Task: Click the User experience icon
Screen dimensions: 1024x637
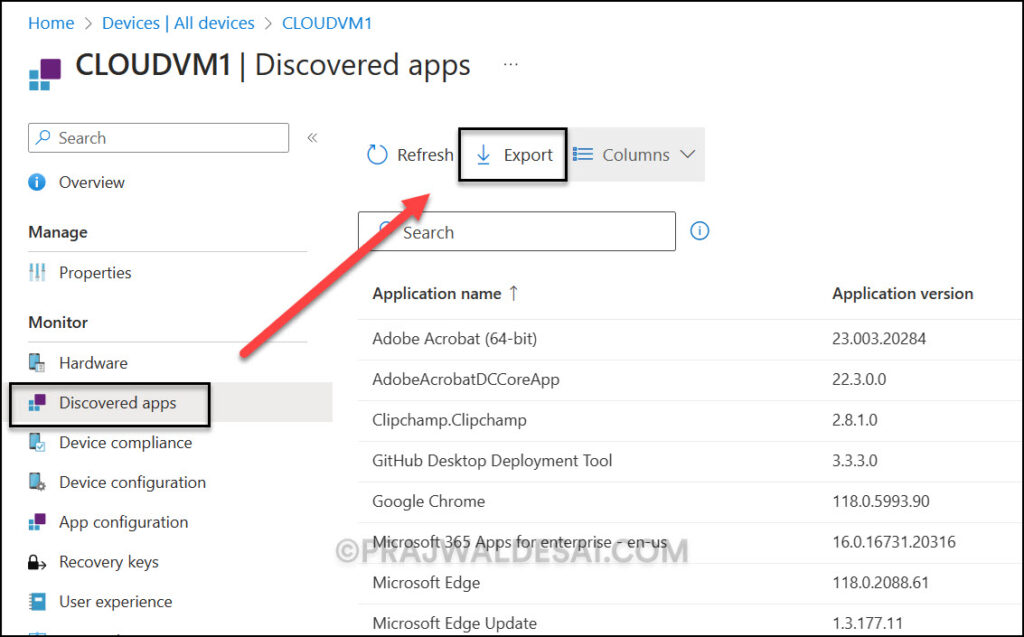Action: (x=37, y=602)
